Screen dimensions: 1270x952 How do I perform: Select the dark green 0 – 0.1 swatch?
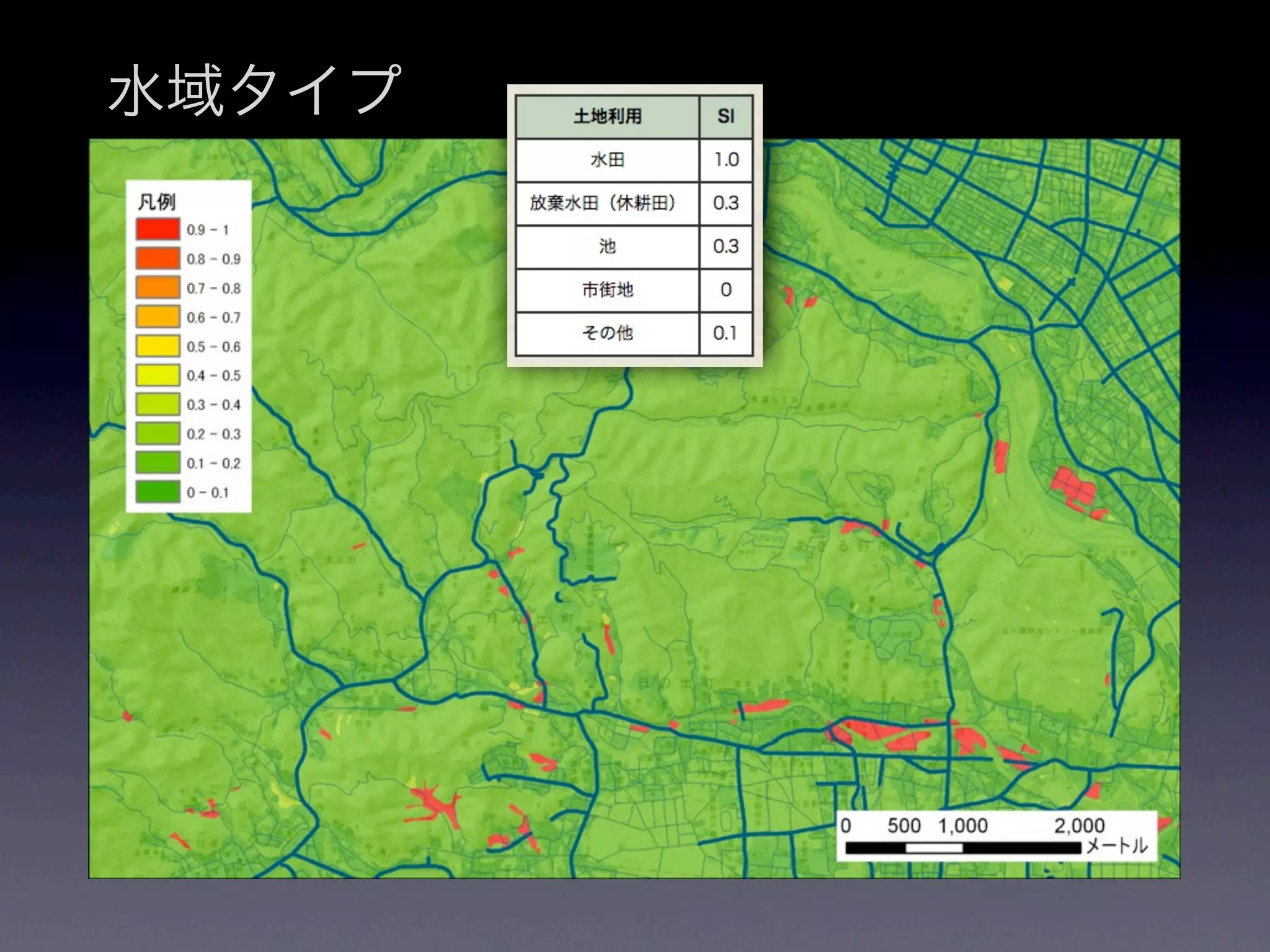[x=158, y=491]
